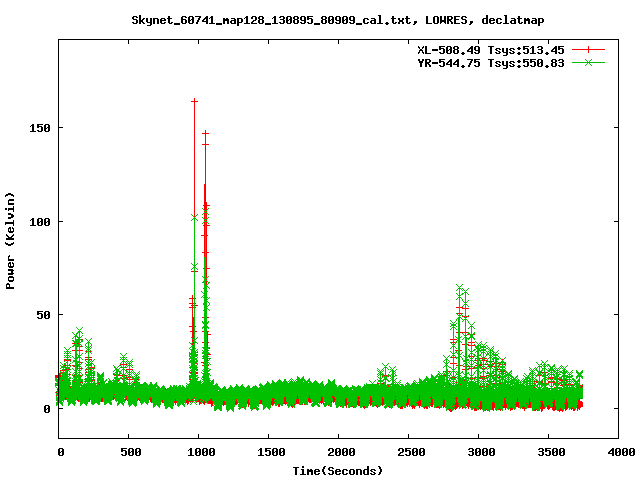Click x-axis tick label 2500
This screenshot has width=640, height=480.
(411, 452)
